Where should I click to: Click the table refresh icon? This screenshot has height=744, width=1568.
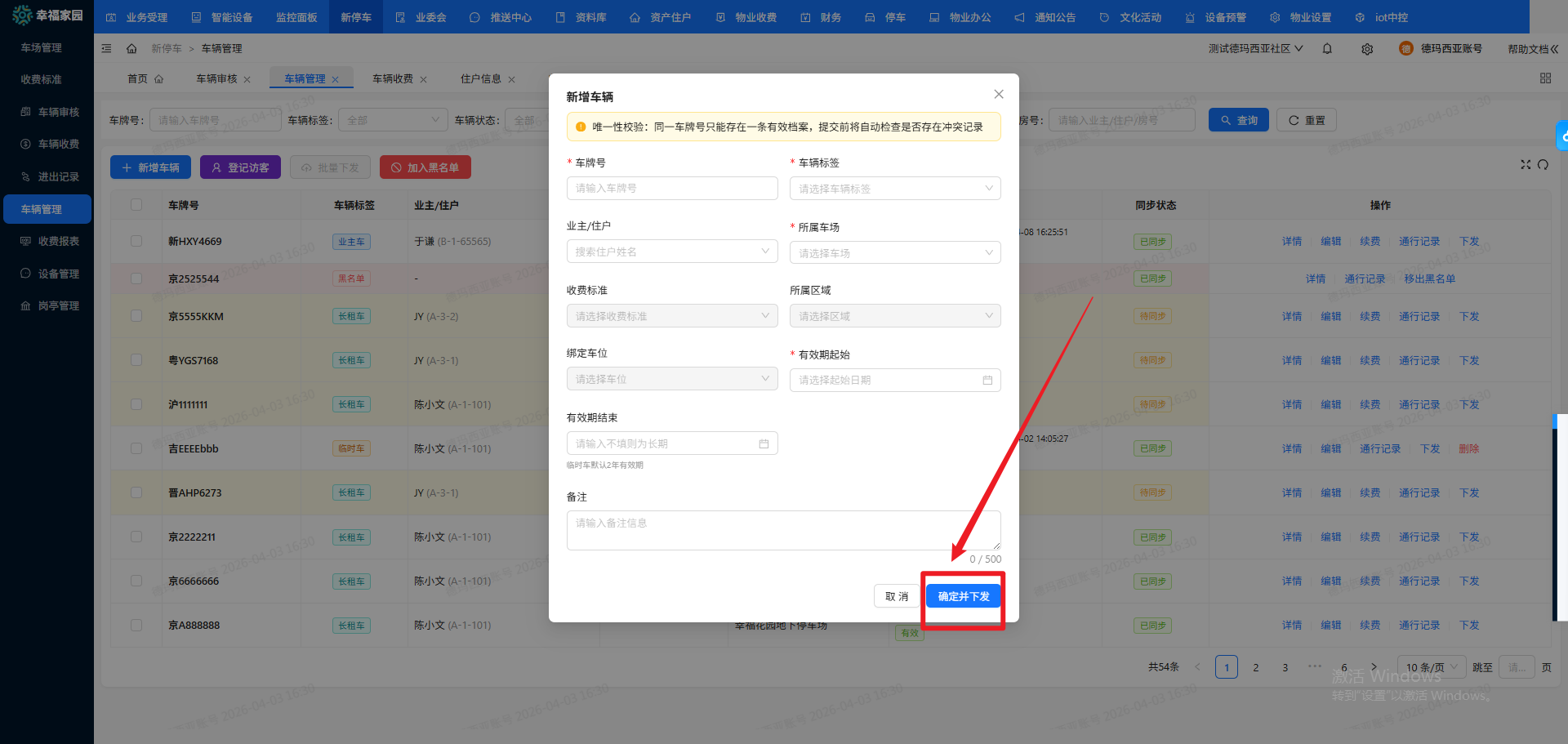click(x=1543, y=165)
